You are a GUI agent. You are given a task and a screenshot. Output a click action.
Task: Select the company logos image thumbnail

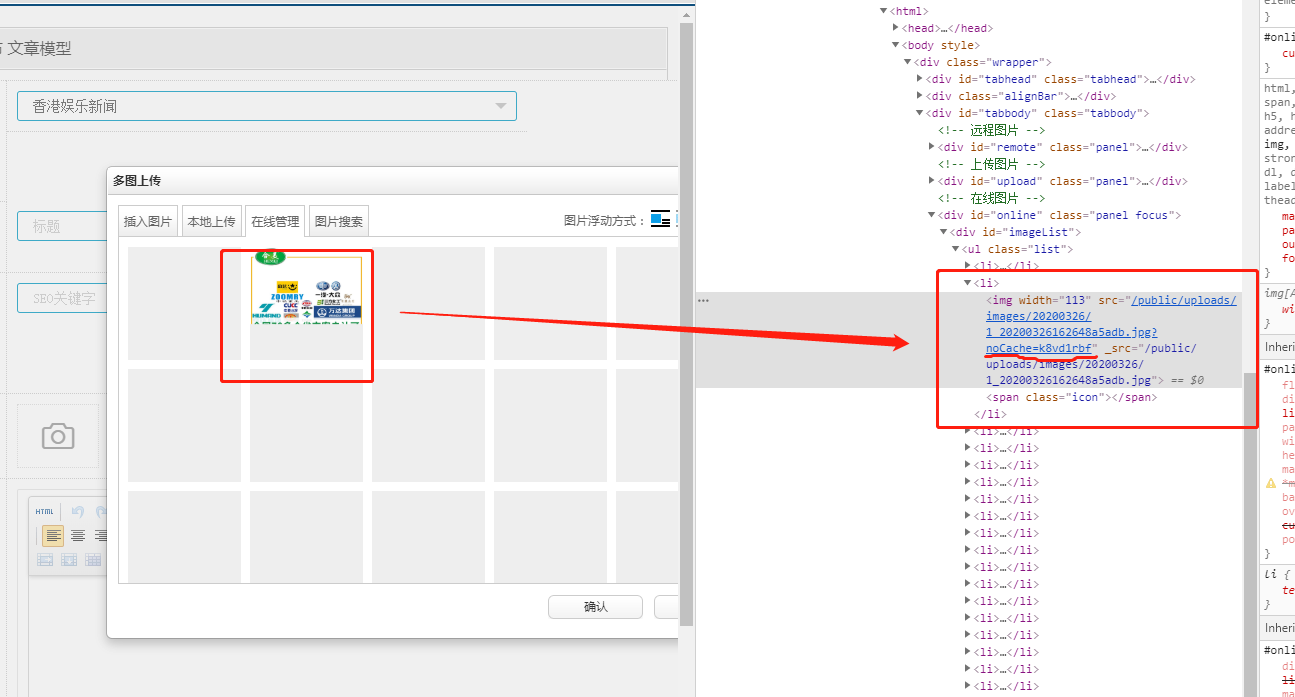pos(306,290)
